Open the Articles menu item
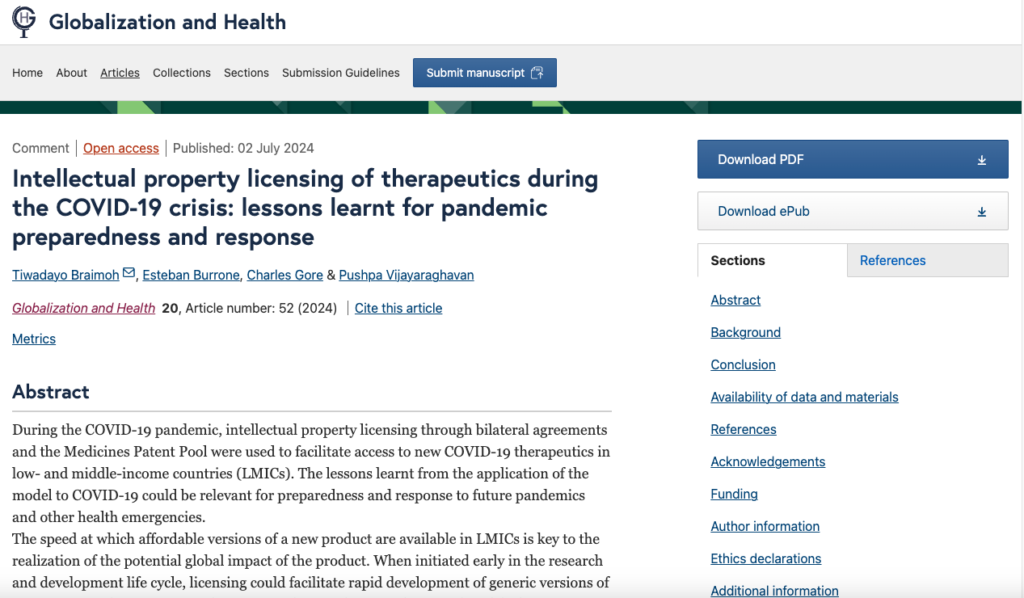The width and height of the screenshot is (1024, 598). coord(120,73)
